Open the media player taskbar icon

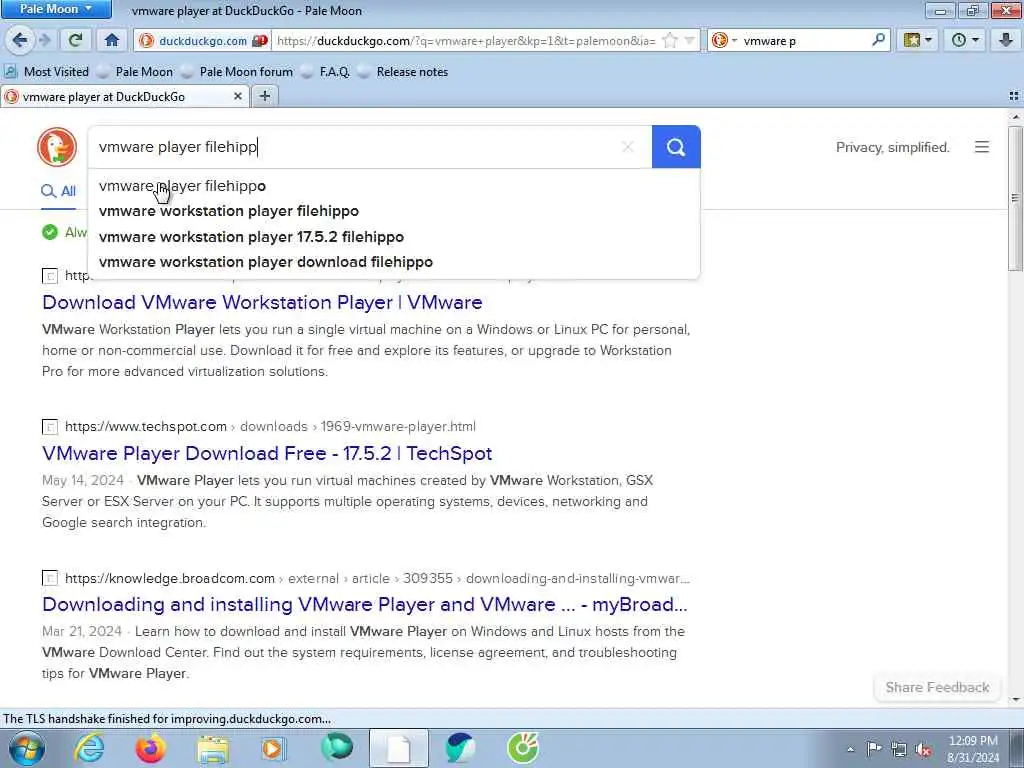coord(274,748)
